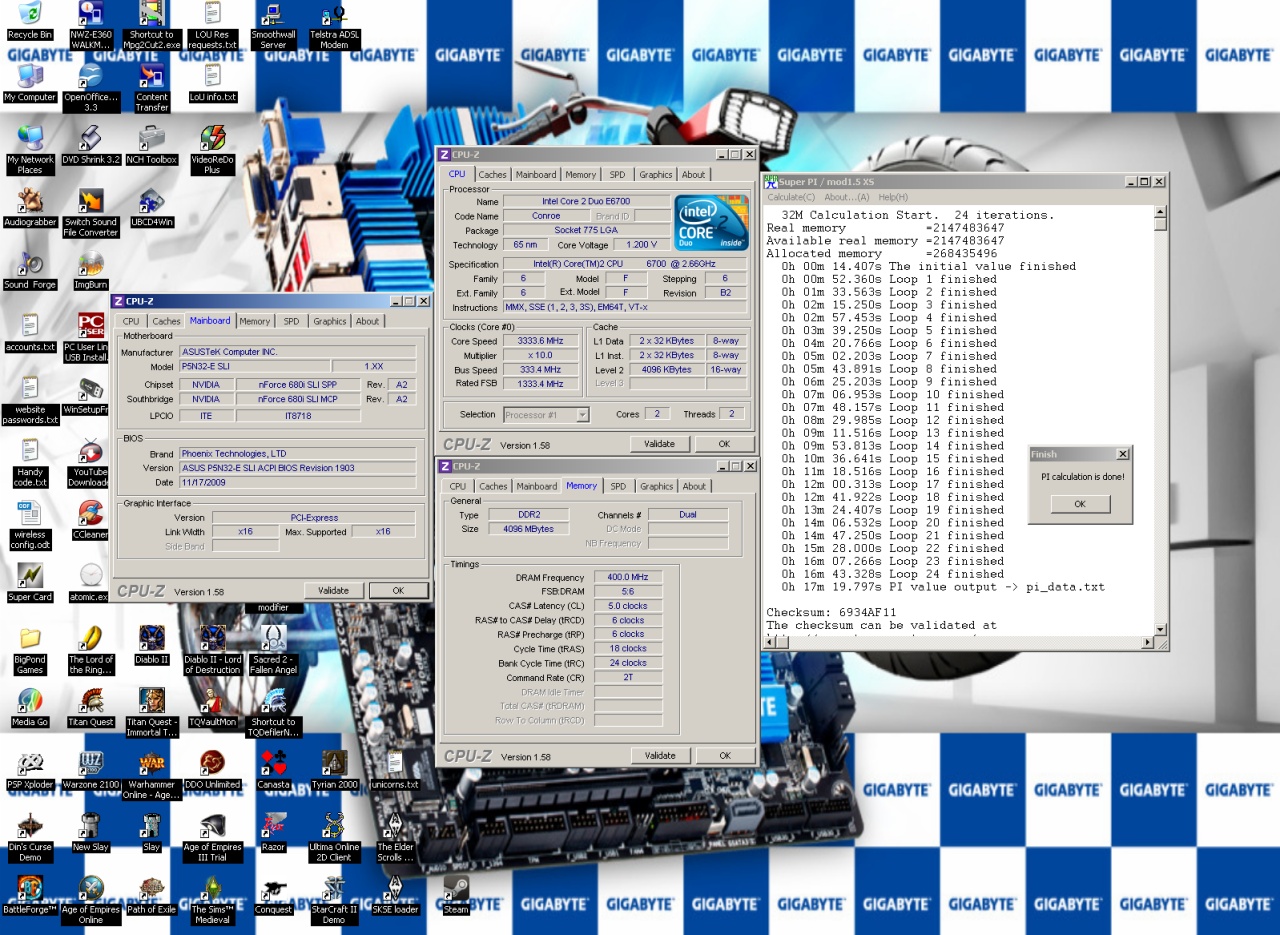Open About menu in Super PI
The width and height of the screenshot is (1280, 935).
click(x=848, y=197)
